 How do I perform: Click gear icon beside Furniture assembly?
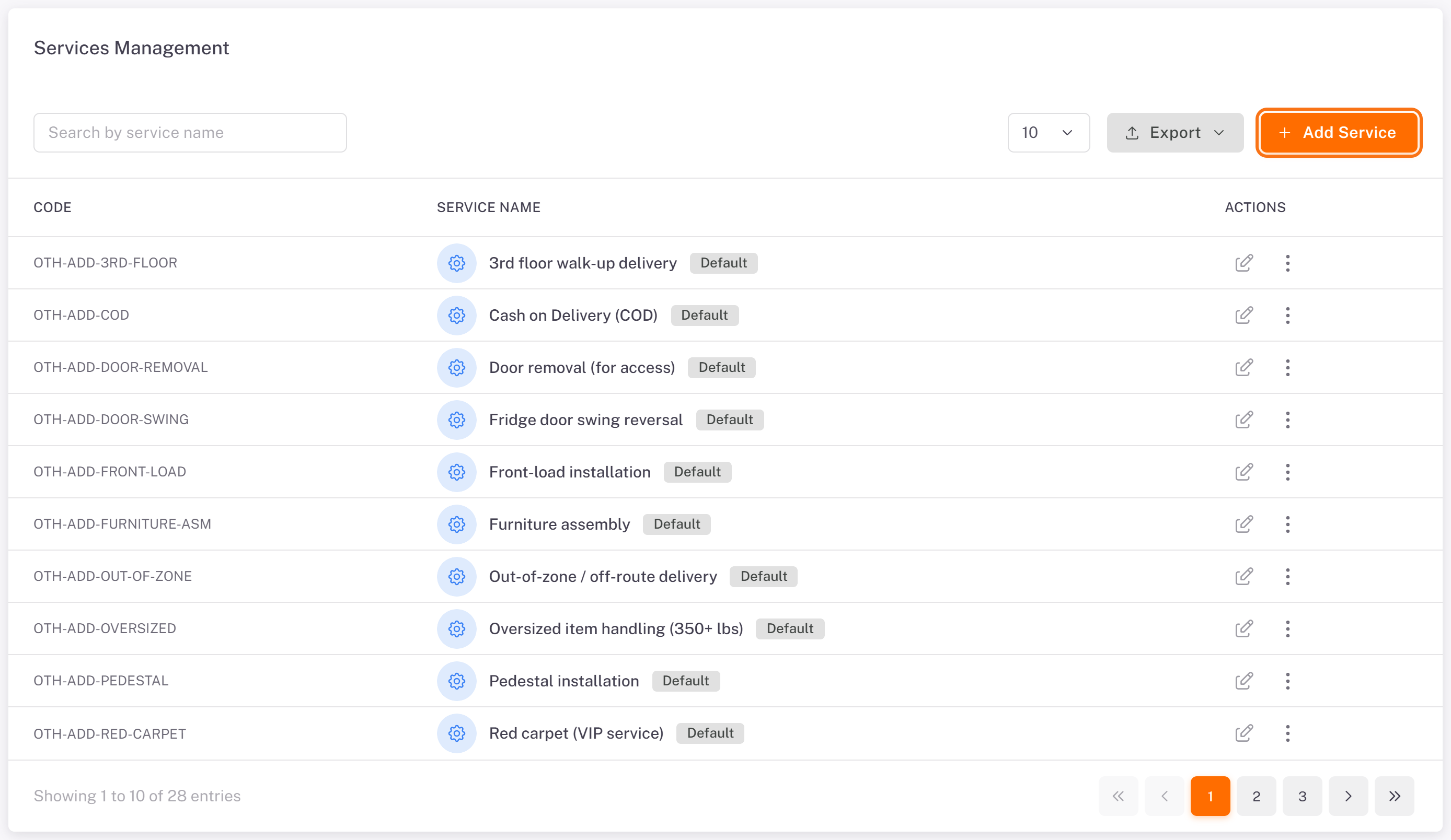coord(457,524)
